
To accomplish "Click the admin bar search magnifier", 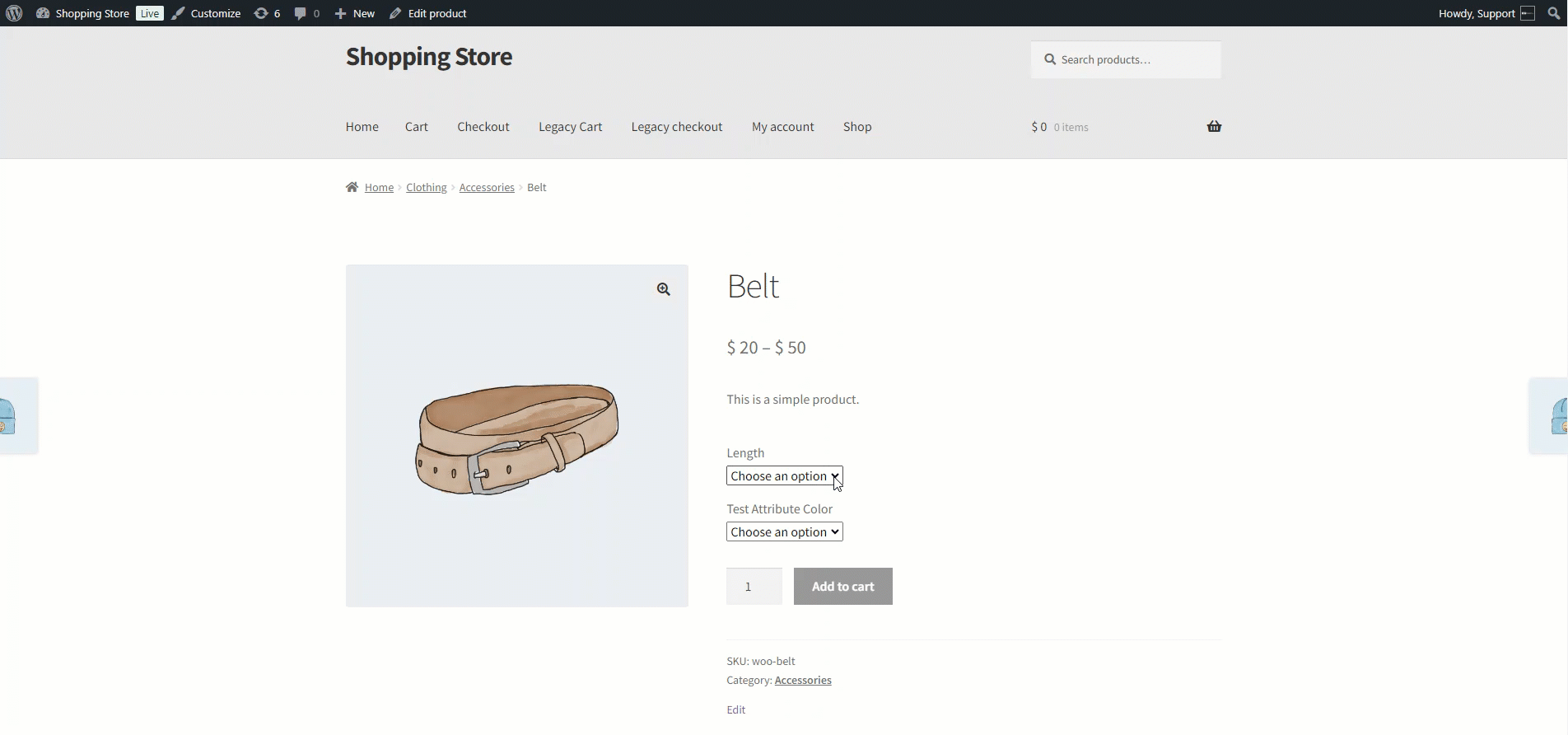I will tap(1553, 13).
